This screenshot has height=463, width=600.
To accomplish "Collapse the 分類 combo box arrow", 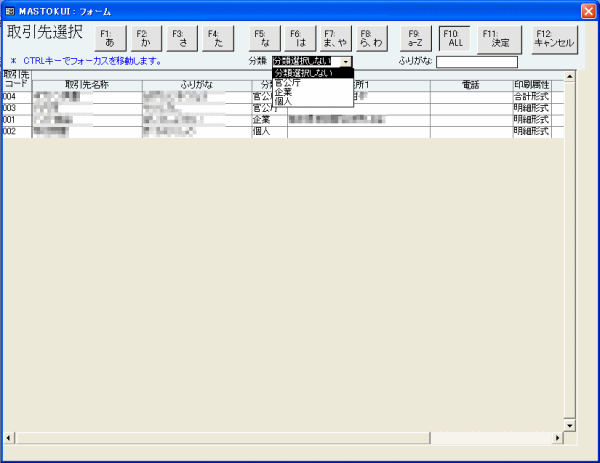I will 346,62.
